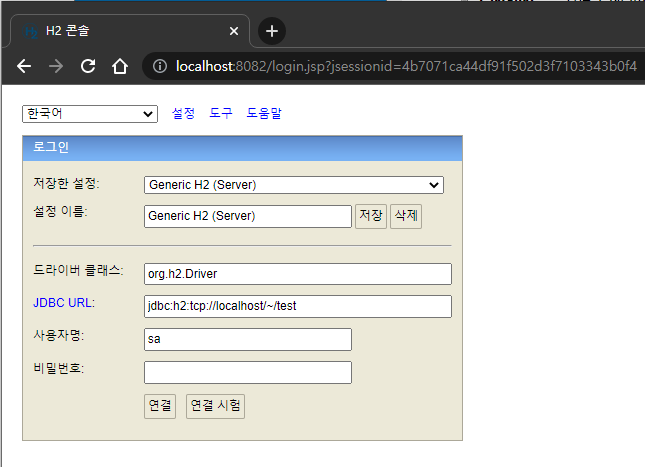Reload the page with refresh icon
Screen dimensions: 645x467
click(88, 66)
